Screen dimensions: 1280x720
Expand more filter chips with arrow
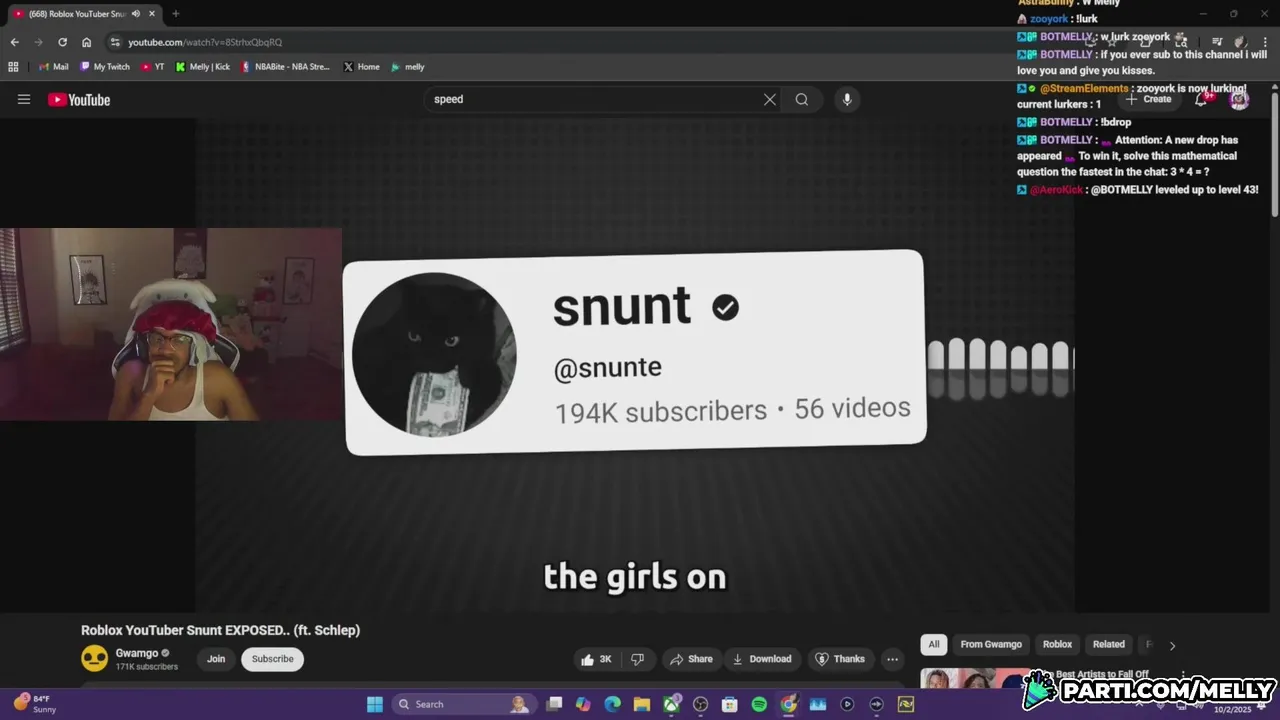click(x=1172, y=646)
